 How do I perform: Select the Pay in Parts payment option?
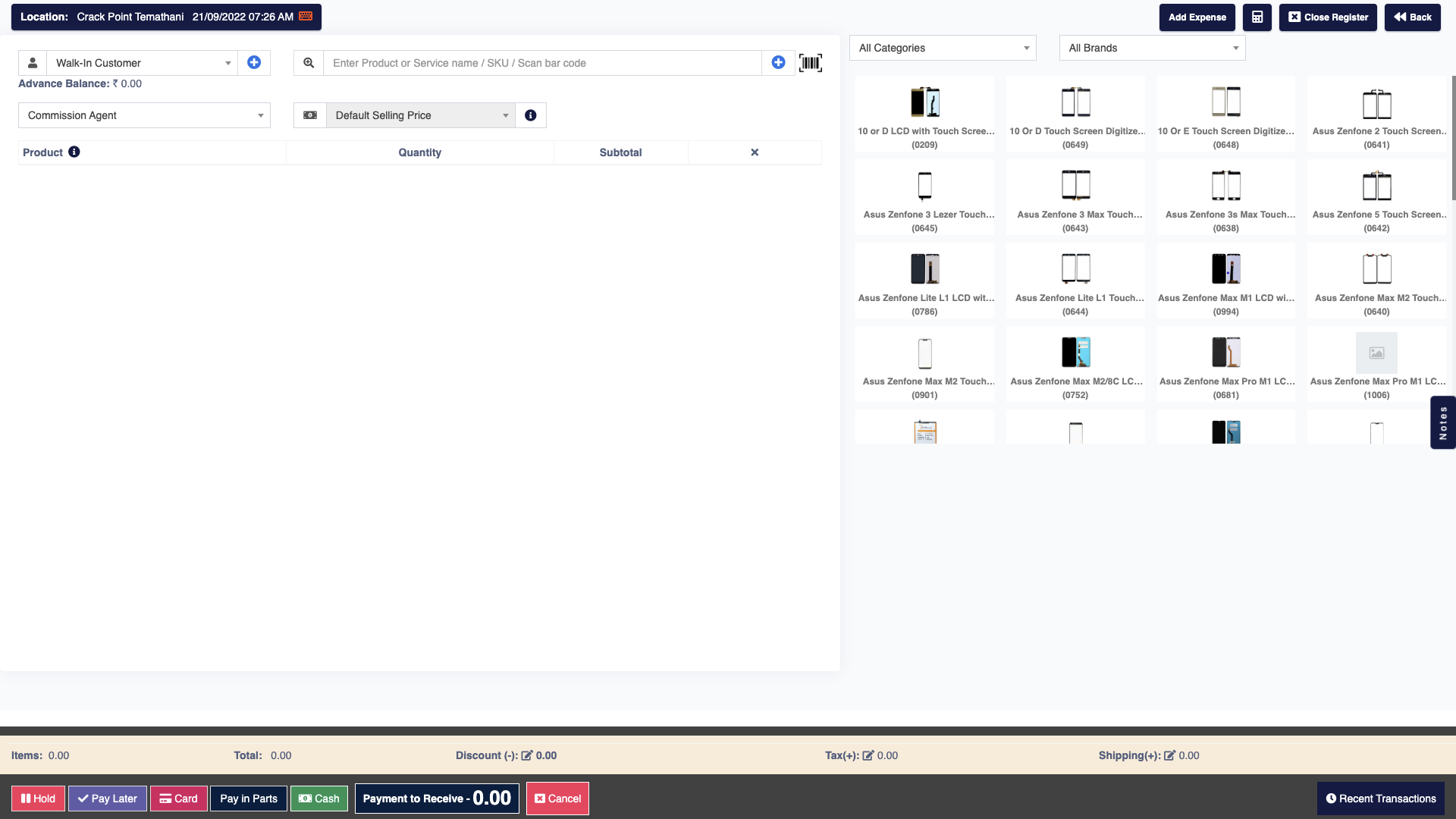tap(248, 798)
